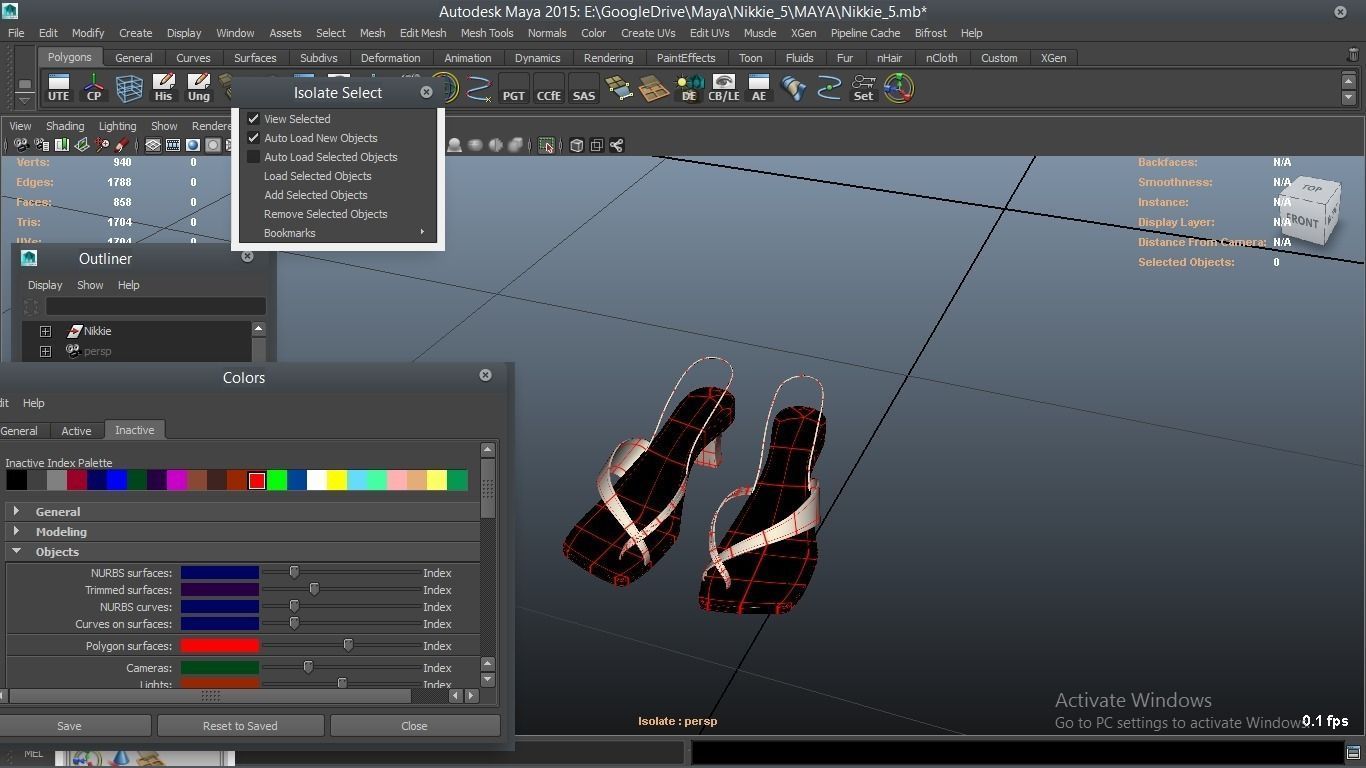Uncheck Auto Load New Objects

(254, 138)
